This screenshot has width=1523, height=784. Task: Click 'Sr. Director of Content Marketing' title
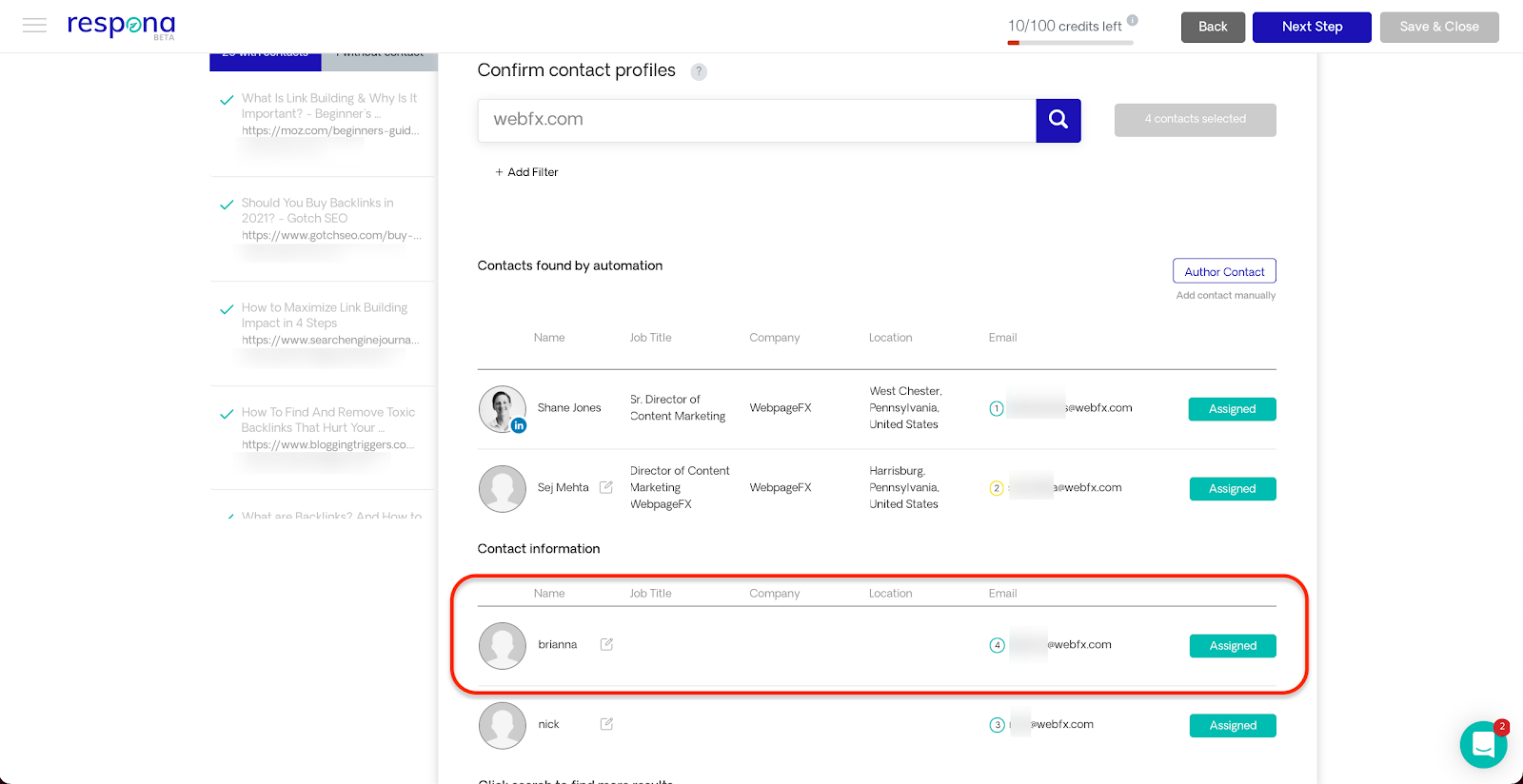tap(678, 408)
